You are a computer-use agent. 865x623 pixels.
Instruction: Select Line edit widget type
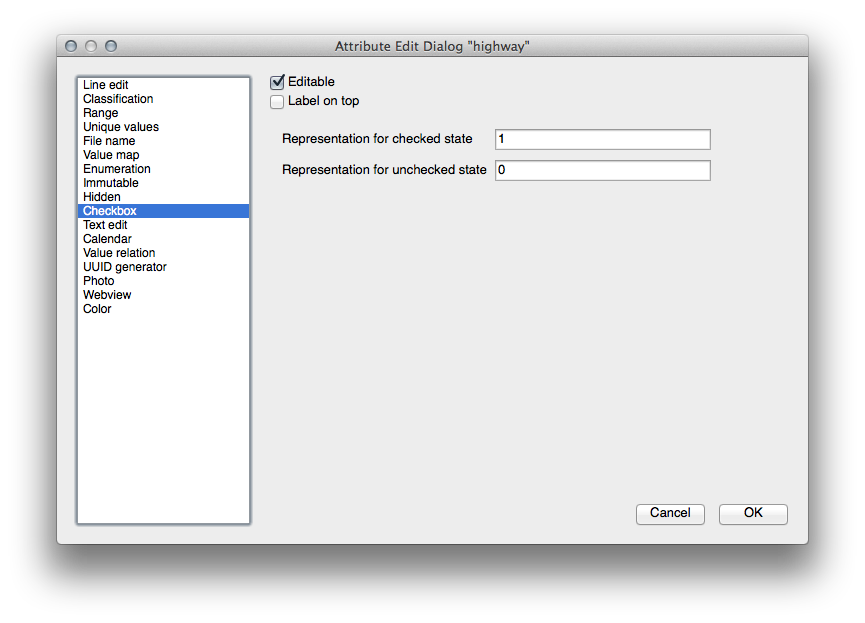point(106,85)
